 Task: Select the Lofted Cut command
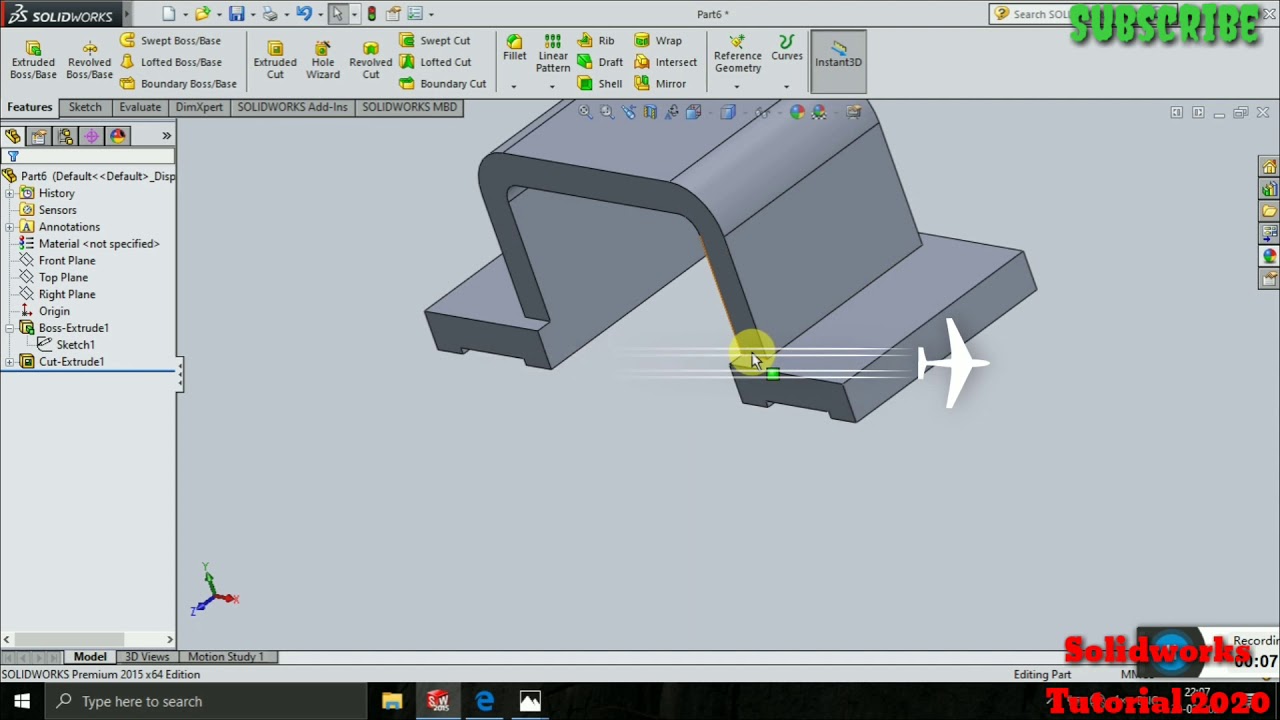435,62
